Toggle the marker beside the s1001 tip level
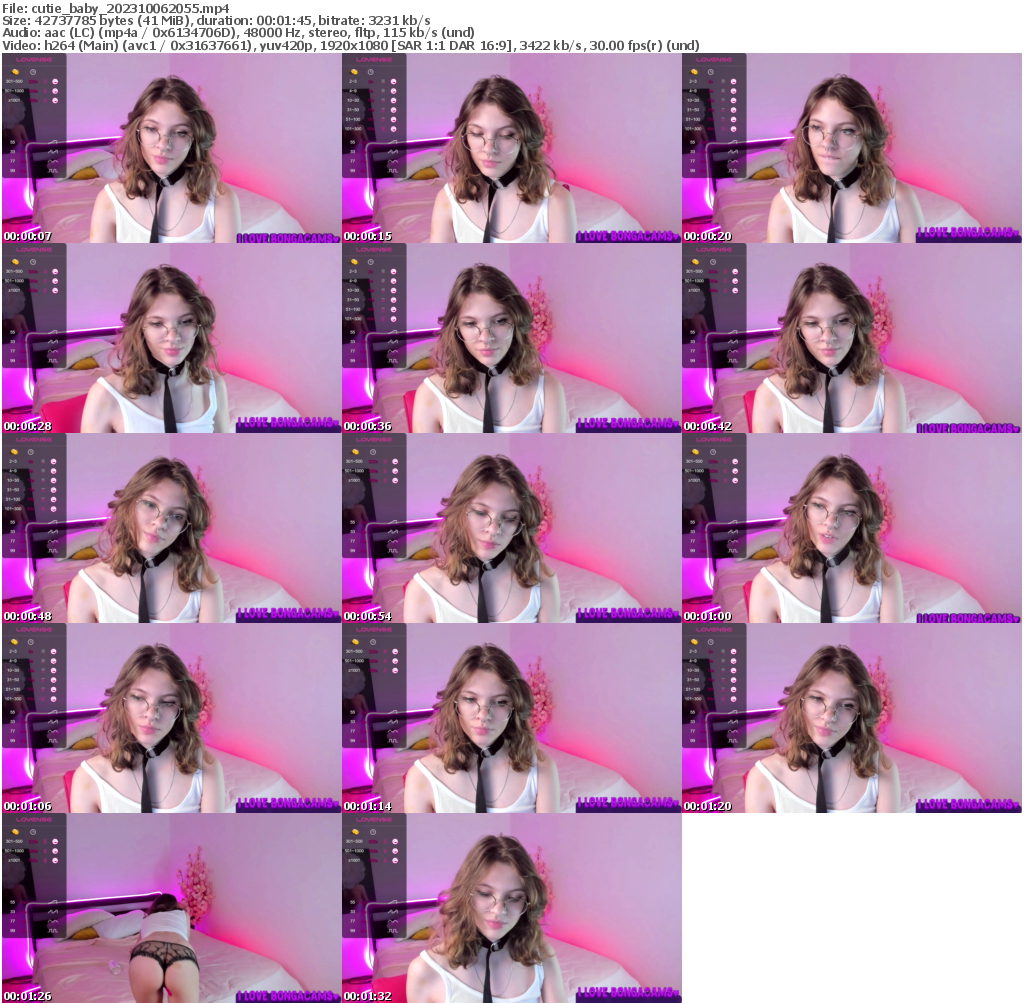This screenshot has height=1003, width=1024. click(44, 100)
